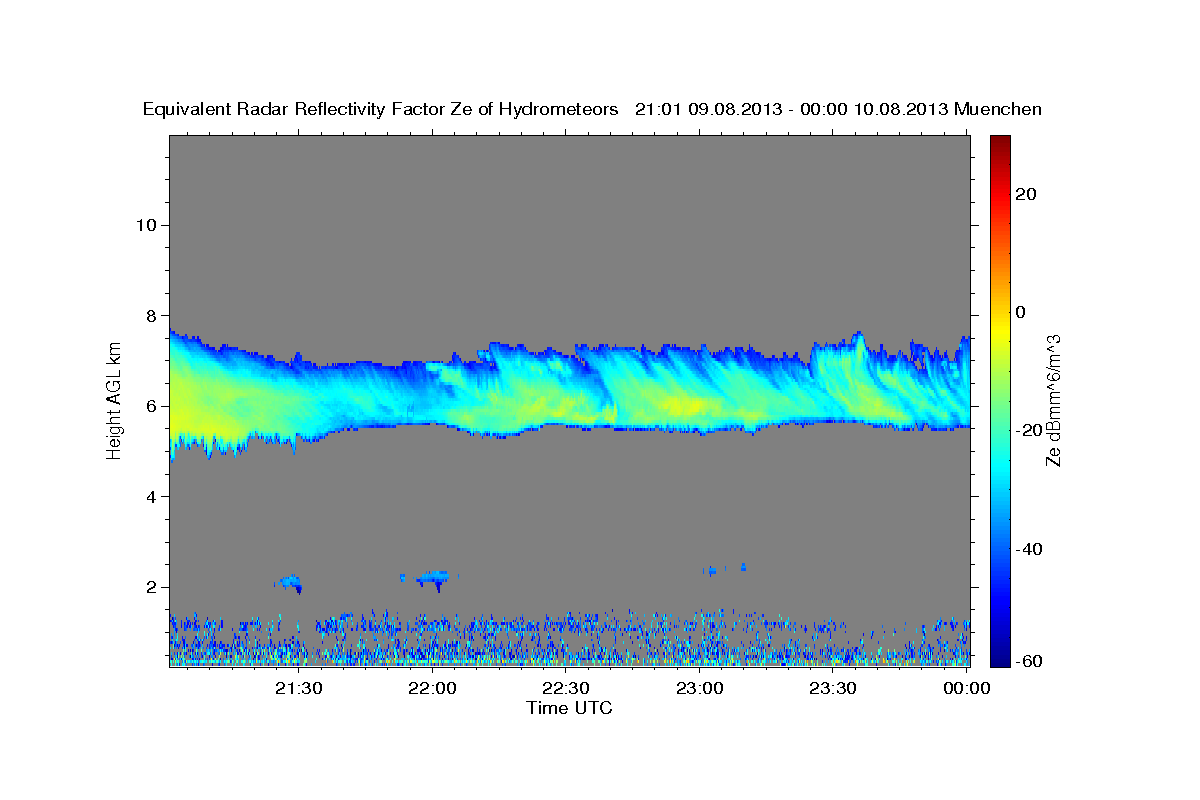Viewport: 1200px width, 800px height.
Task: Click the colorbar label -20
Action: tap(1031, 431)
